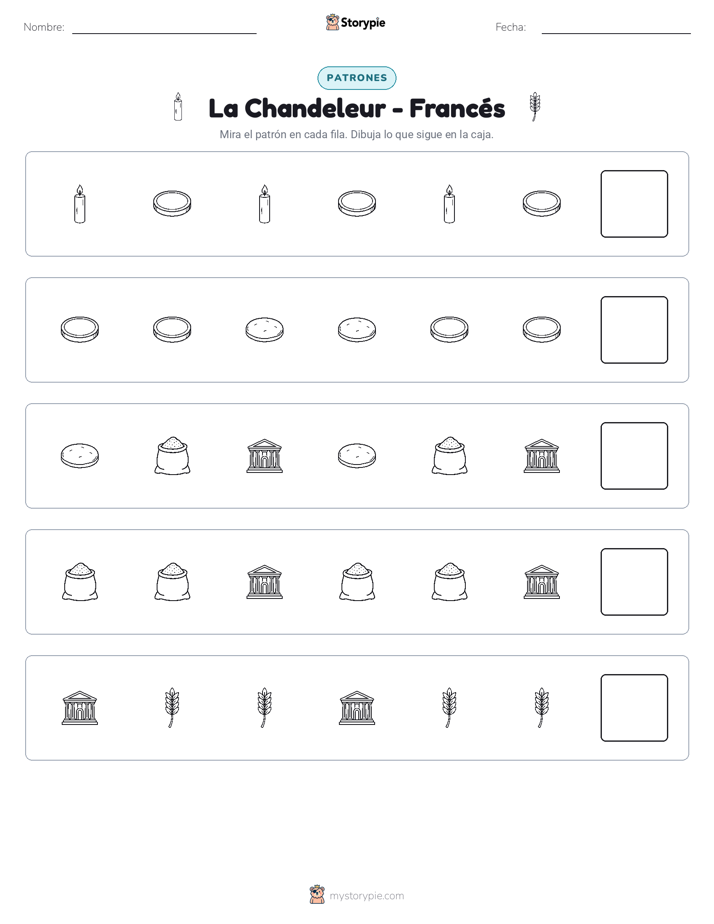
Task: Click the answer box in the second row
Action: pos(634,330)
